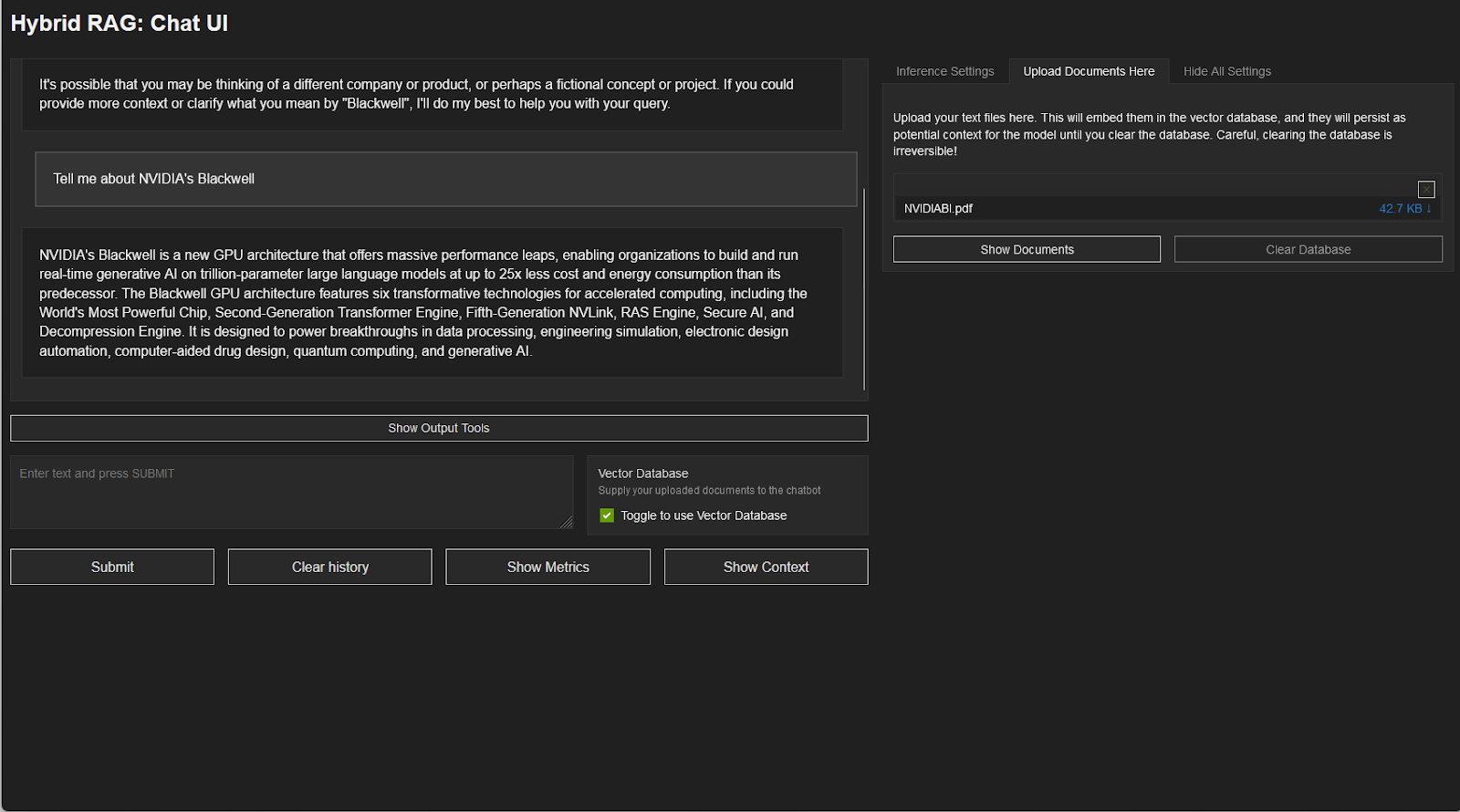Switch to the Inference Settings tab

[x=944, y=71]
